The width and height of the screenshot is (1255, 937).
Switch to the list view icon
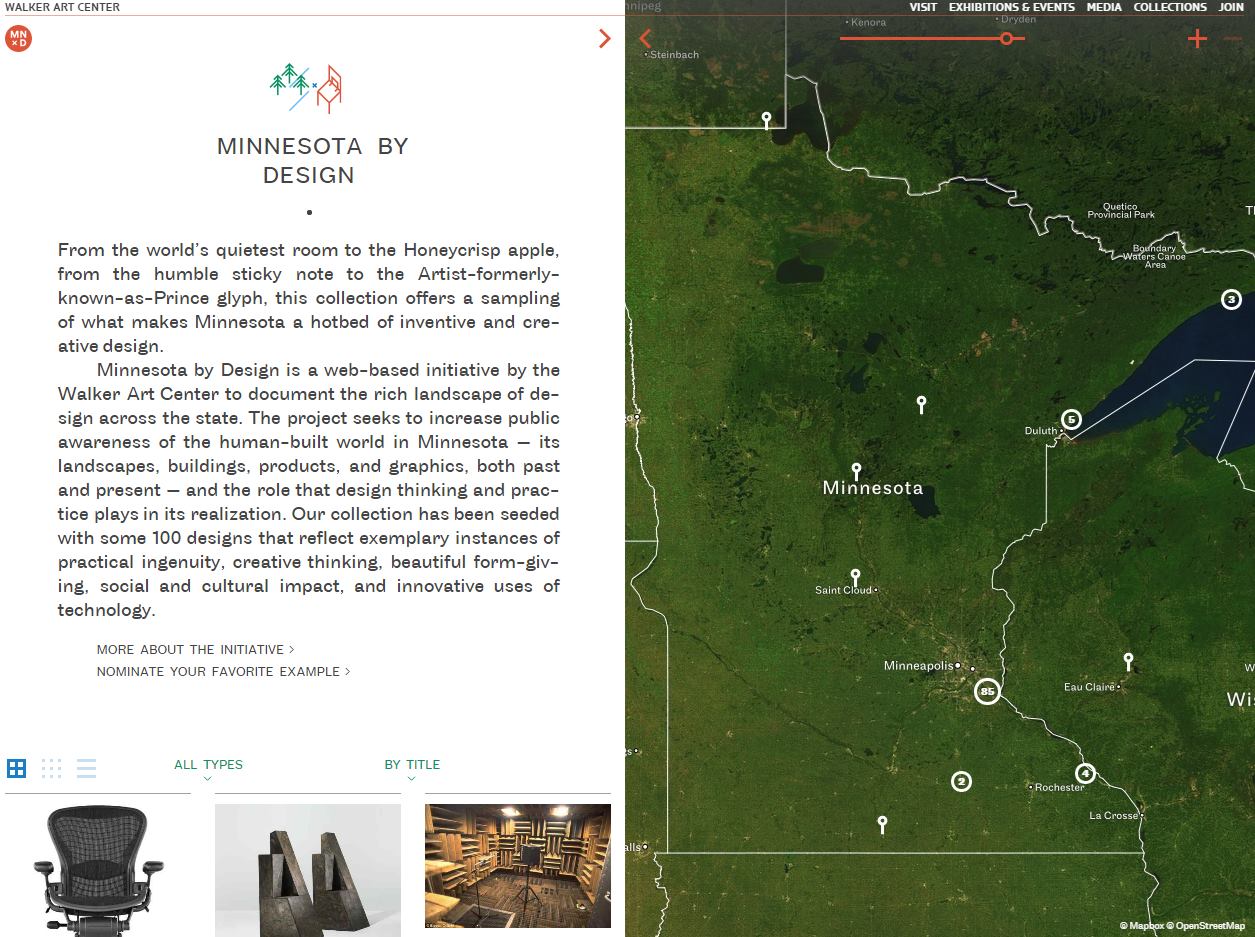(86, 768)
